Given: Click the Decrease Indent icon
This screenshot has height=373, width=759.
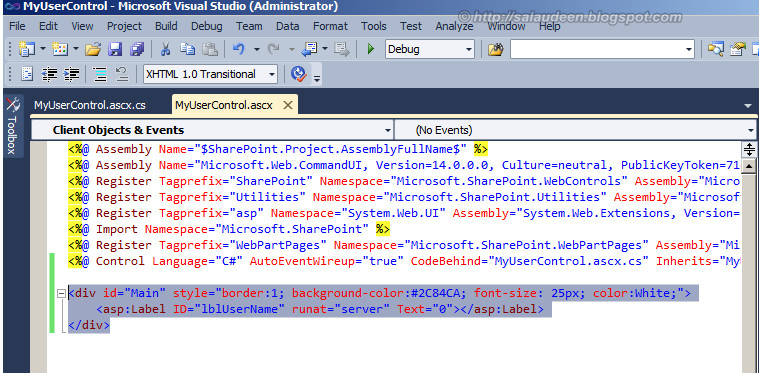Looking at the screenshot, I should (49, 74).
